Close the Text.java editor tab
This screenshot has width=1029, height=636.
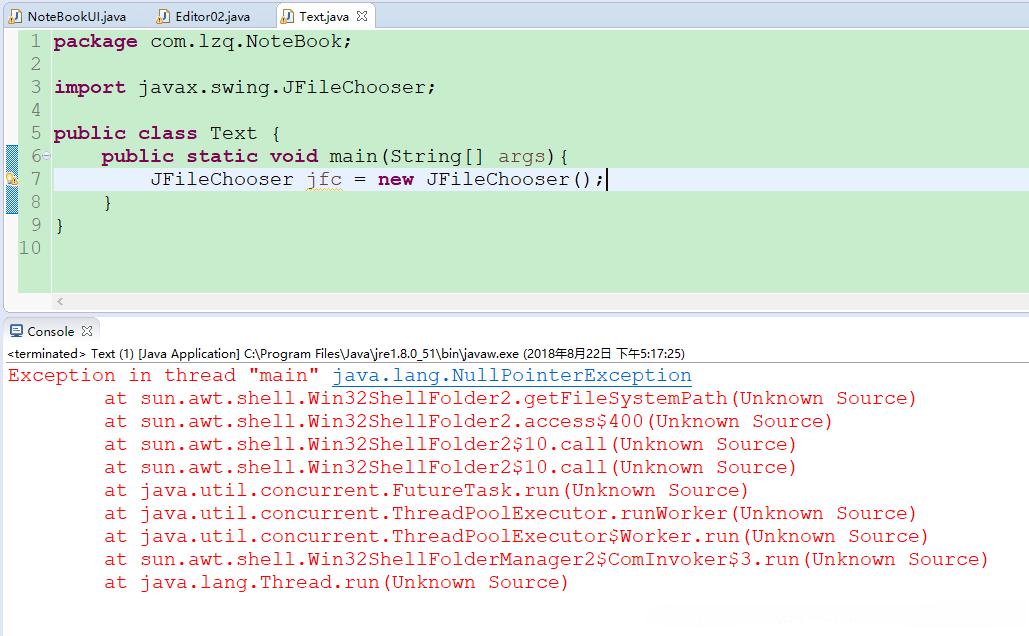click(x=362, y=16)
